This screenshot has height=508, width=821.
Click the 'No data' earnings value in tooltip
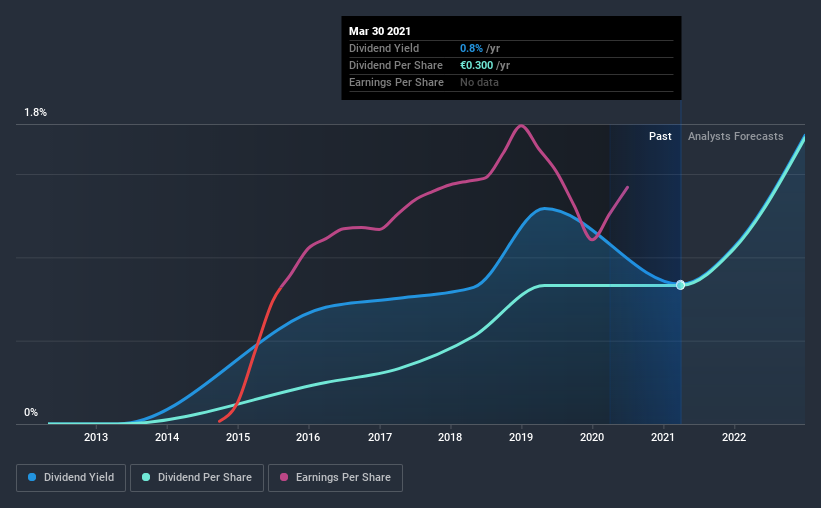pyautogui.click(x=479, y=82)
